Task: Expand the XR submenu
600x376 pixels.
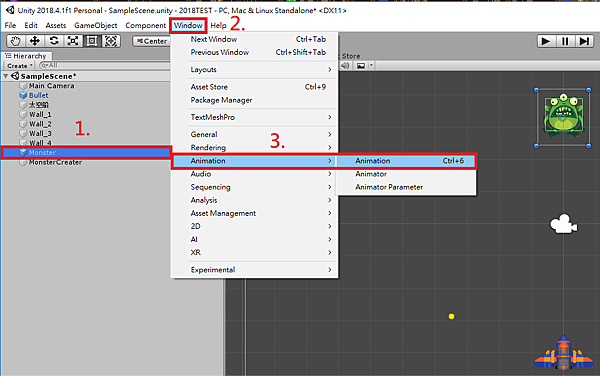Action: pos(254,252)
